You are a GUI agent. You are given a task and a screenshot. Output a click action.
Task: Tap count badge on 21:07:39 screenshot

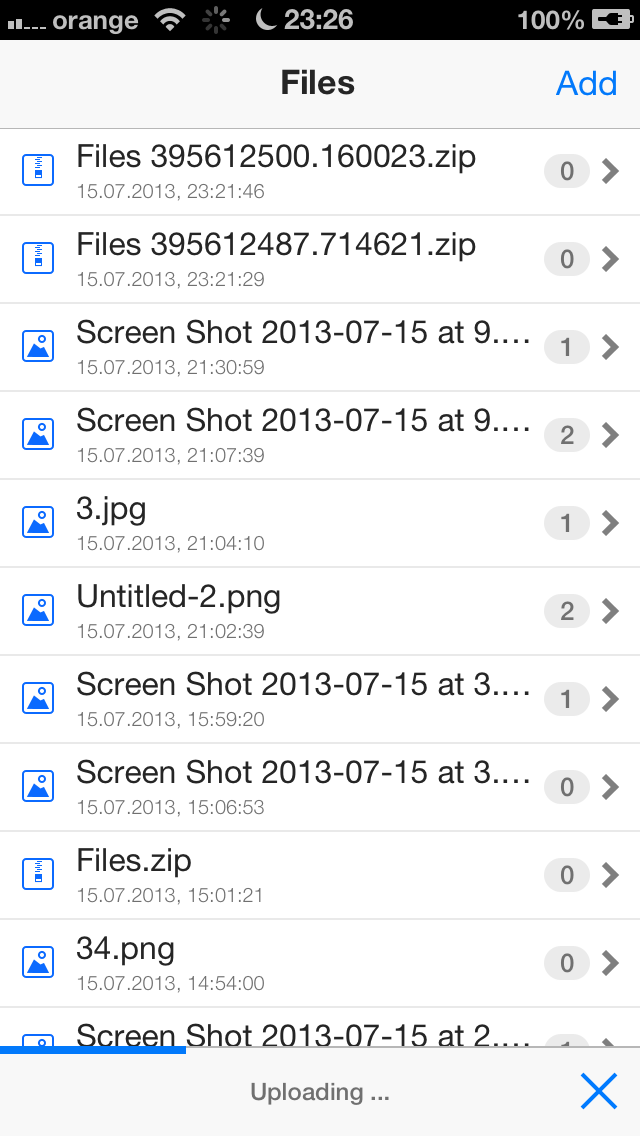tap(567, 435)
